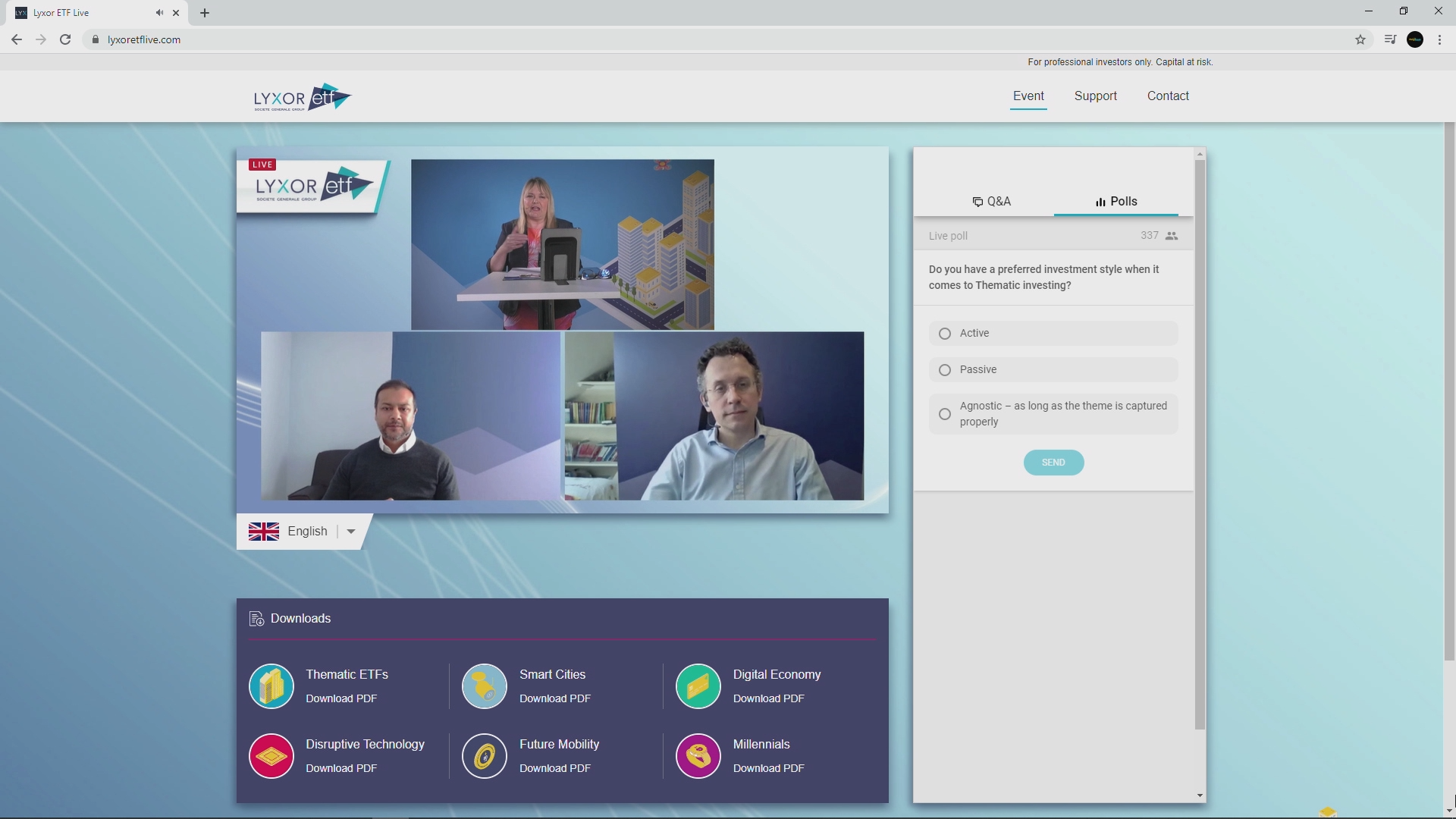Click the Downloads section document icon
The image size is (1456, 819).
click(256, 619)
